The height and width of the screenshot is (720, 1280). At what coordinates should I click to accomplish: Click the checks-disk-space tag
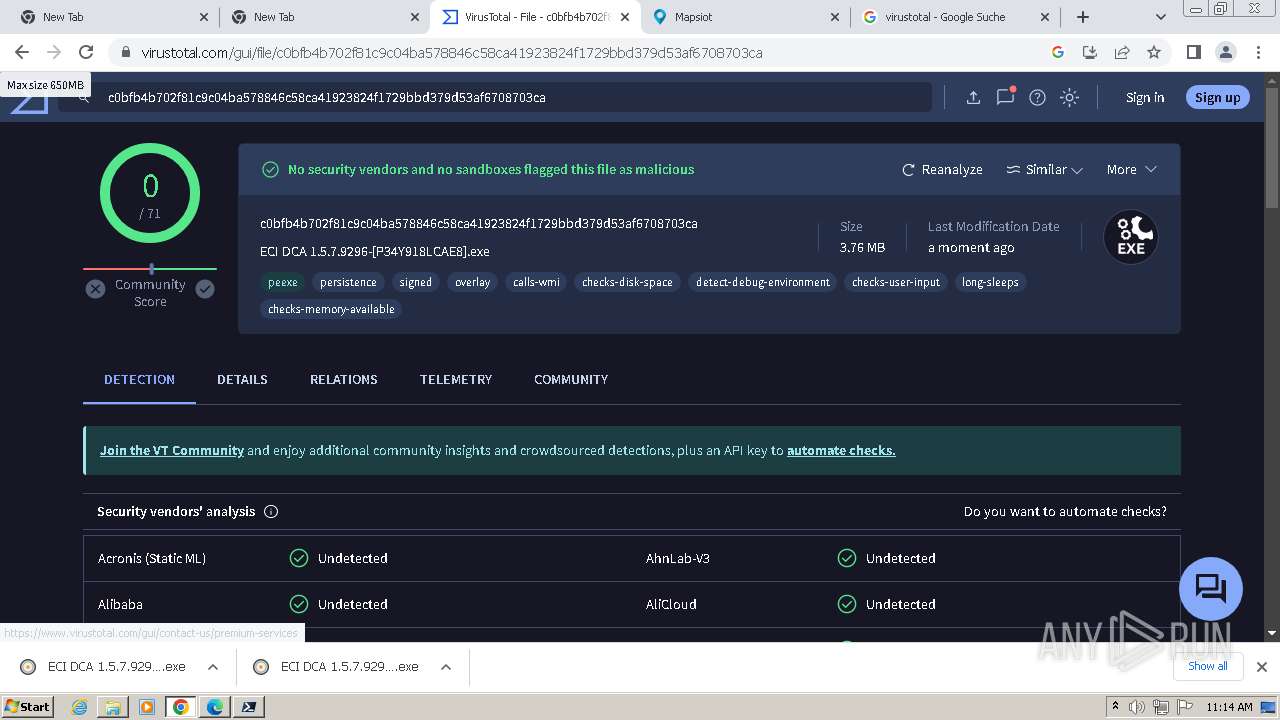point(627,282)
